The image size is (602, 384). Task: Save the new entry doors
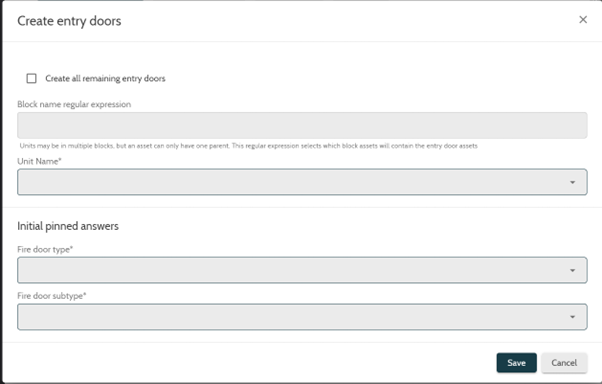pos(516,363)
